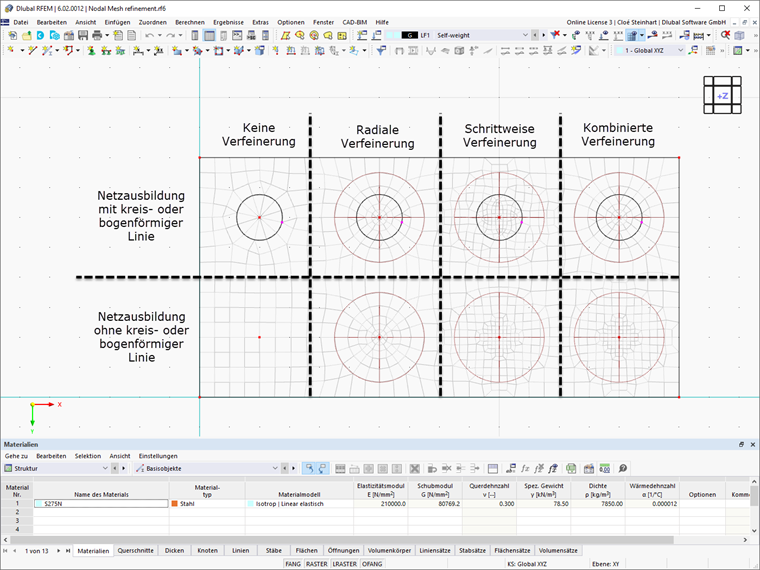Redo the last undone action
This screenshot has width=760, height=570.
click(170, 35)
